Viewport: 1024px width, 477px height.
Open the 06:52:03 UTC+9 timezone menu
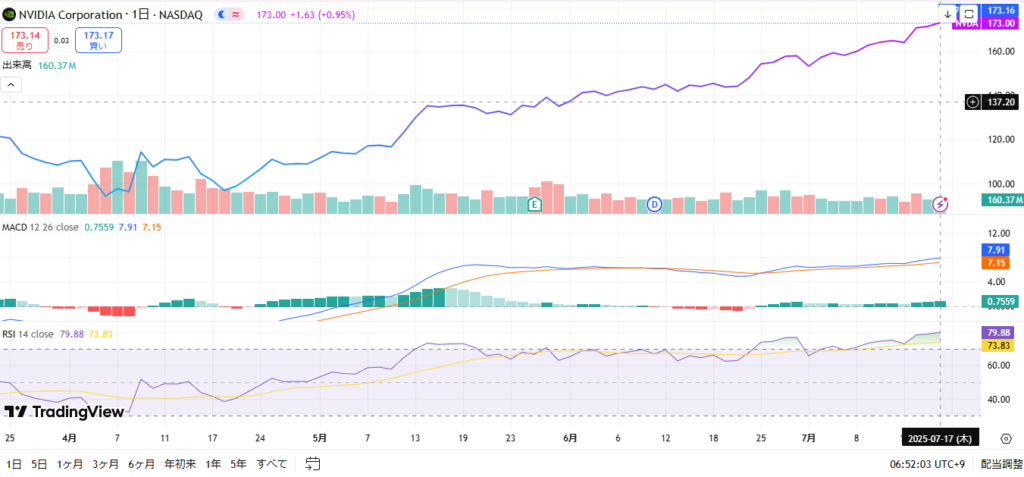928,464
